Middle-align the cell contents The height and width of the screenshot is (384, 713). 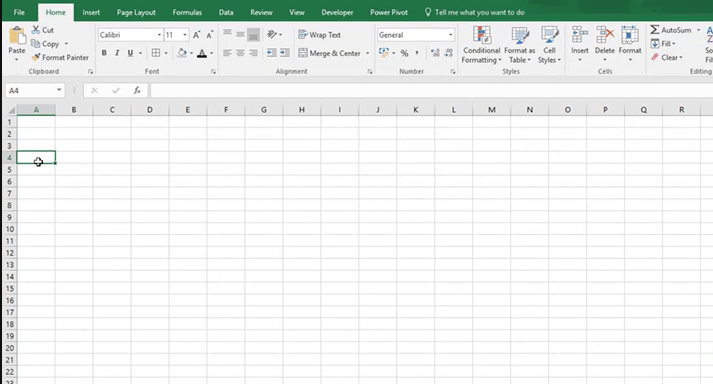click(x=240, y=35)
